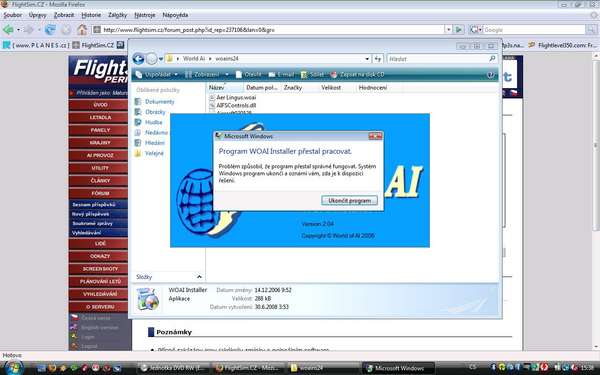Open Soubor menu in Firefox

coord(13,15)
